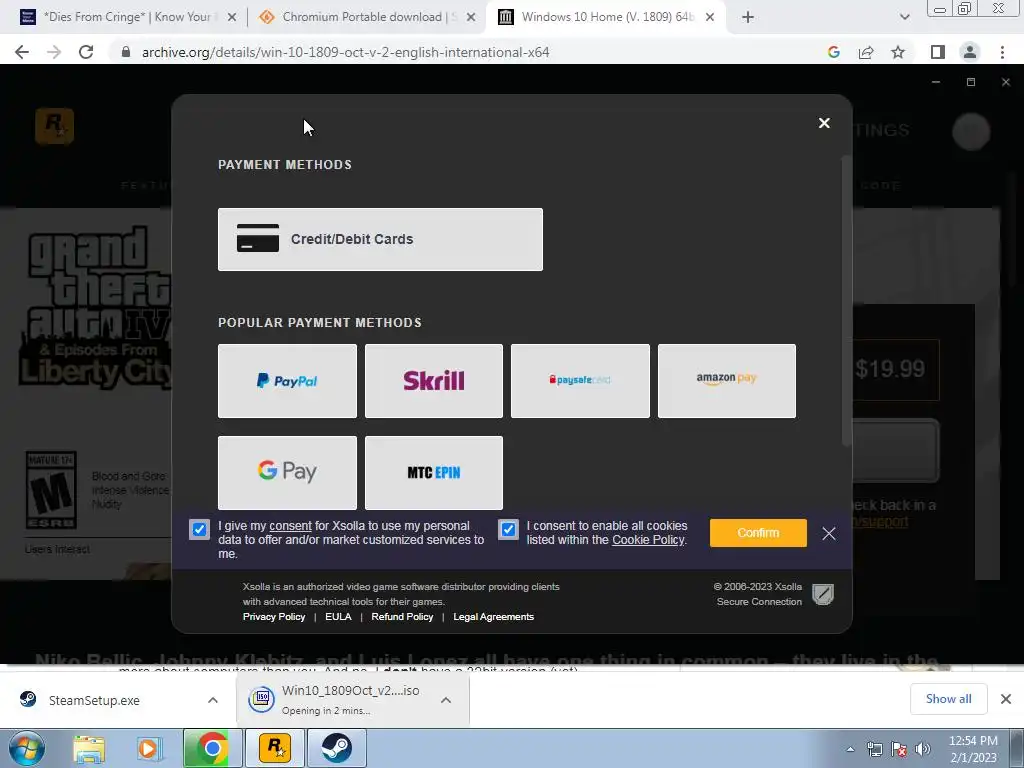The height and width of the screenshot is (768, 1024).
Task: Reload the current page
Action: [x=86, y=52]
